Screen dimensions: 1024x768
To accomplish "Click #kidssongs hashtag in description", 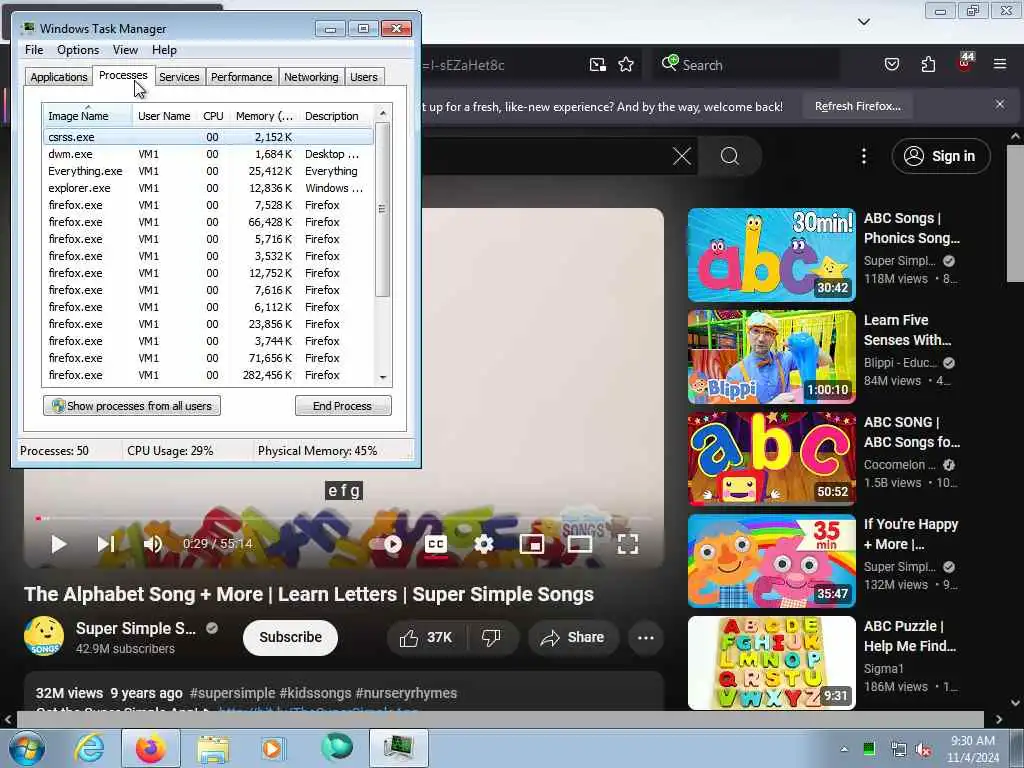I will 315,693.
